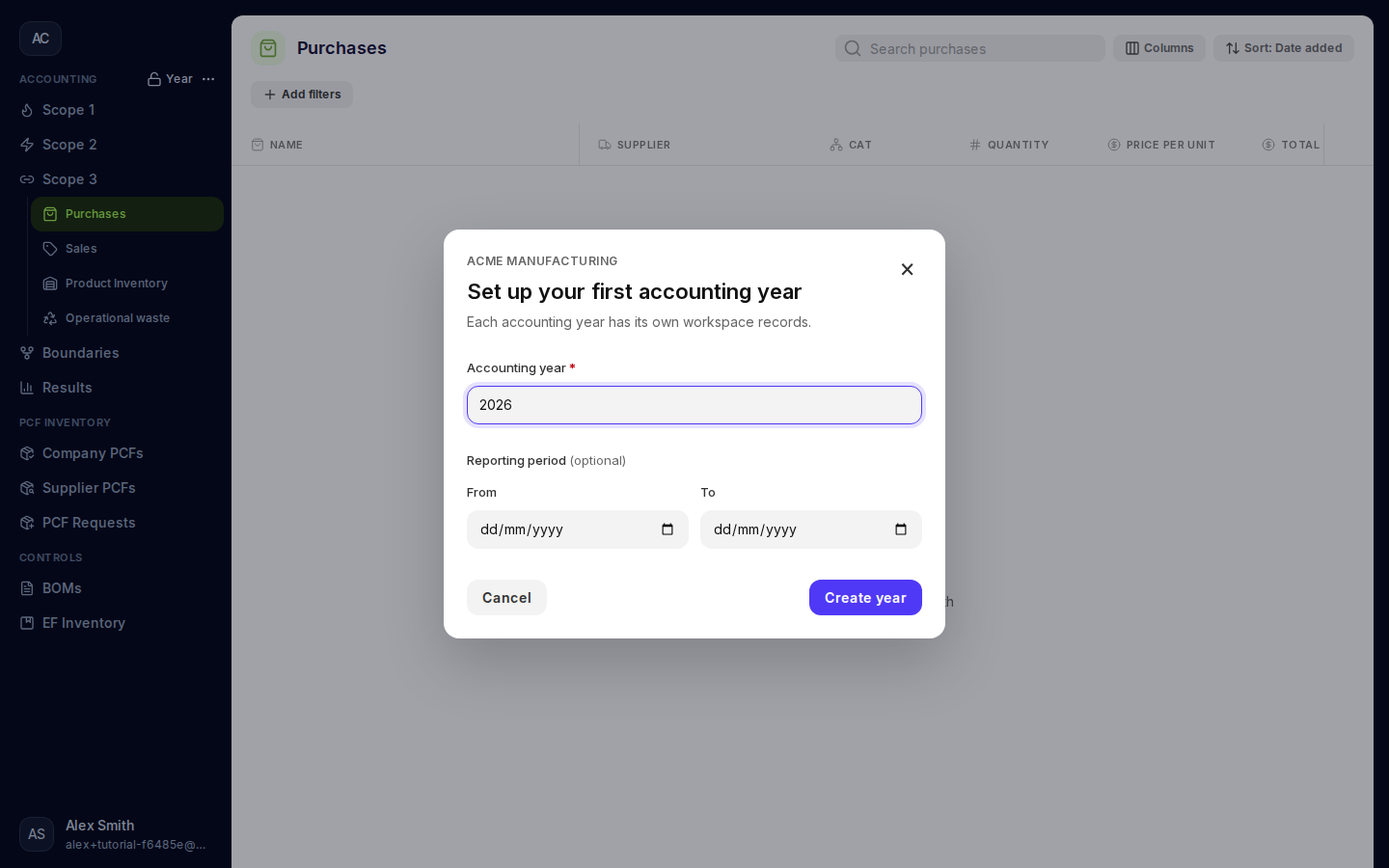Click the Create year button
This screenshot has width=1389, height=868.
point(865,598)
